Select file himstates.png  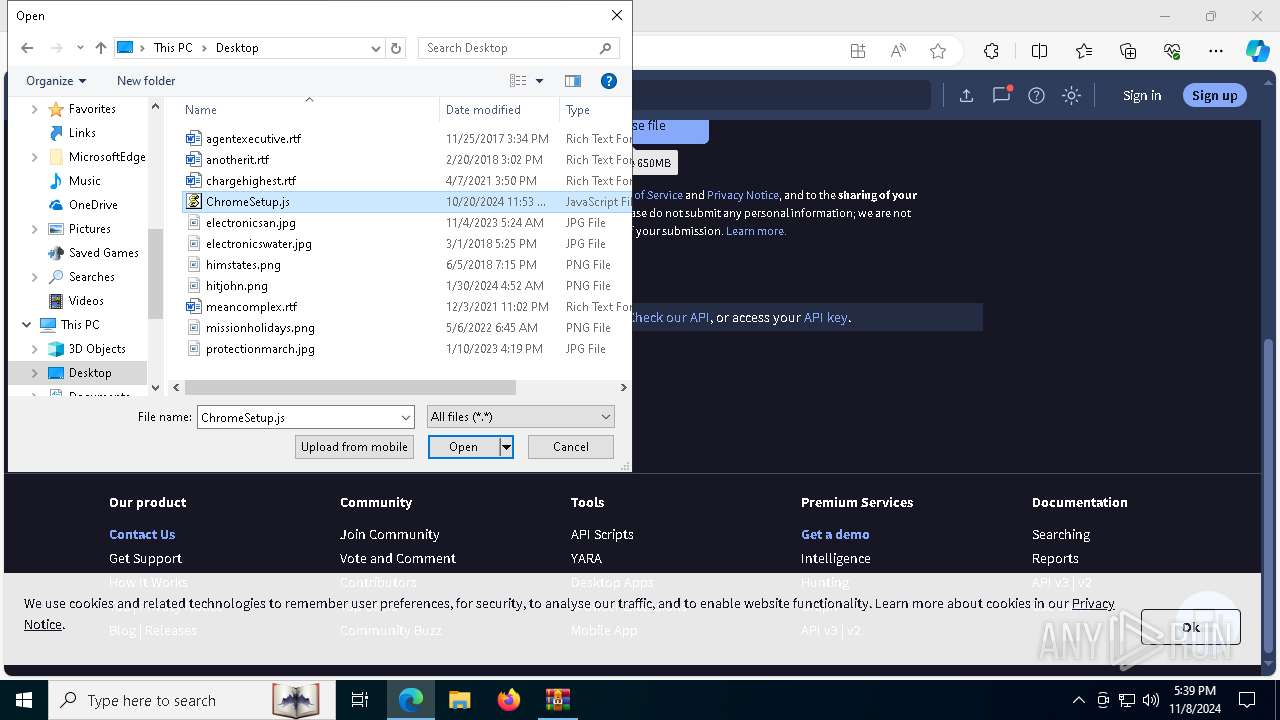tap(243, 265)
